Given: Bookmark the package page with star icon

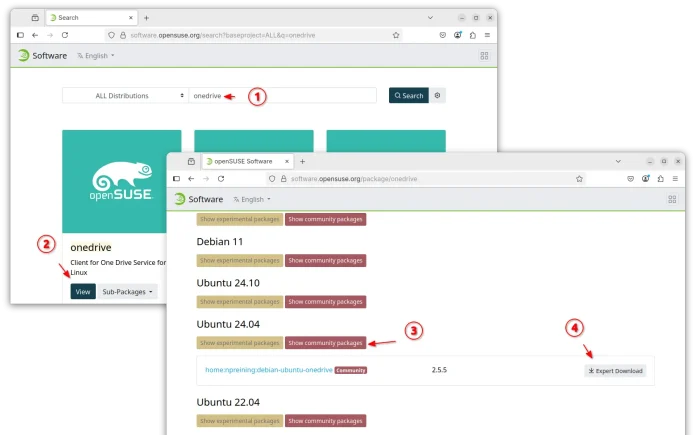Looking at the screenshot, I should (579, 179).
